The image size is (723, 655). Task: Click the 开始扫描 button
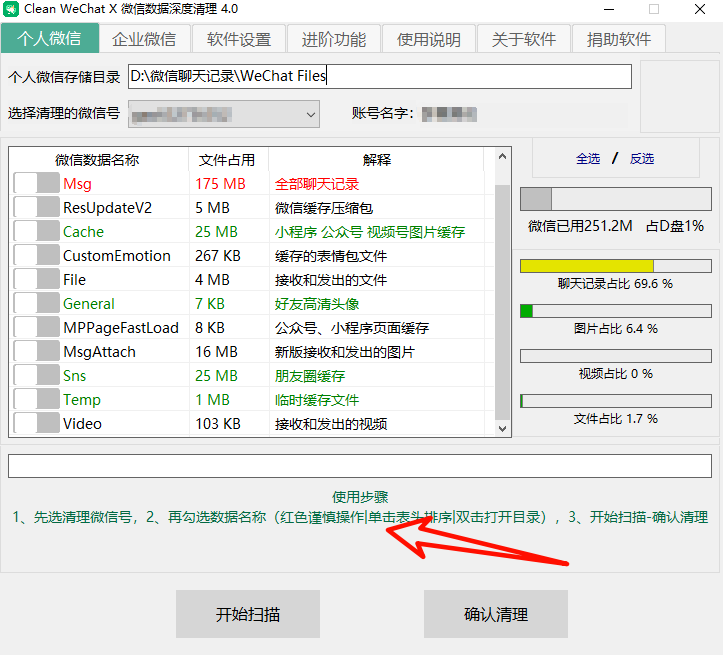click(248, 614)
